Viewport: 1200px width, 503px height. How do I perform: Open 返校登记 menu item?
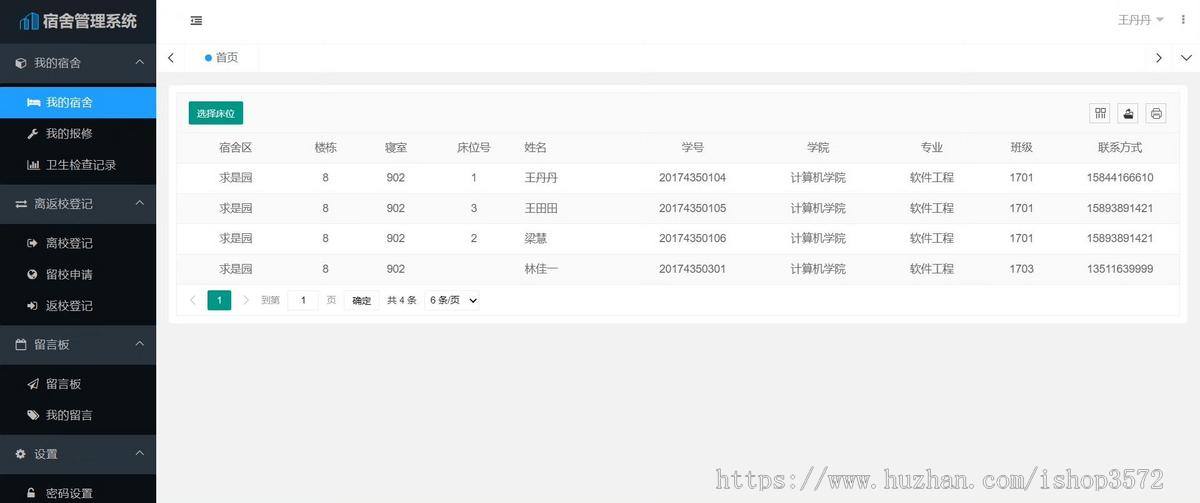(x=78, y=305)
